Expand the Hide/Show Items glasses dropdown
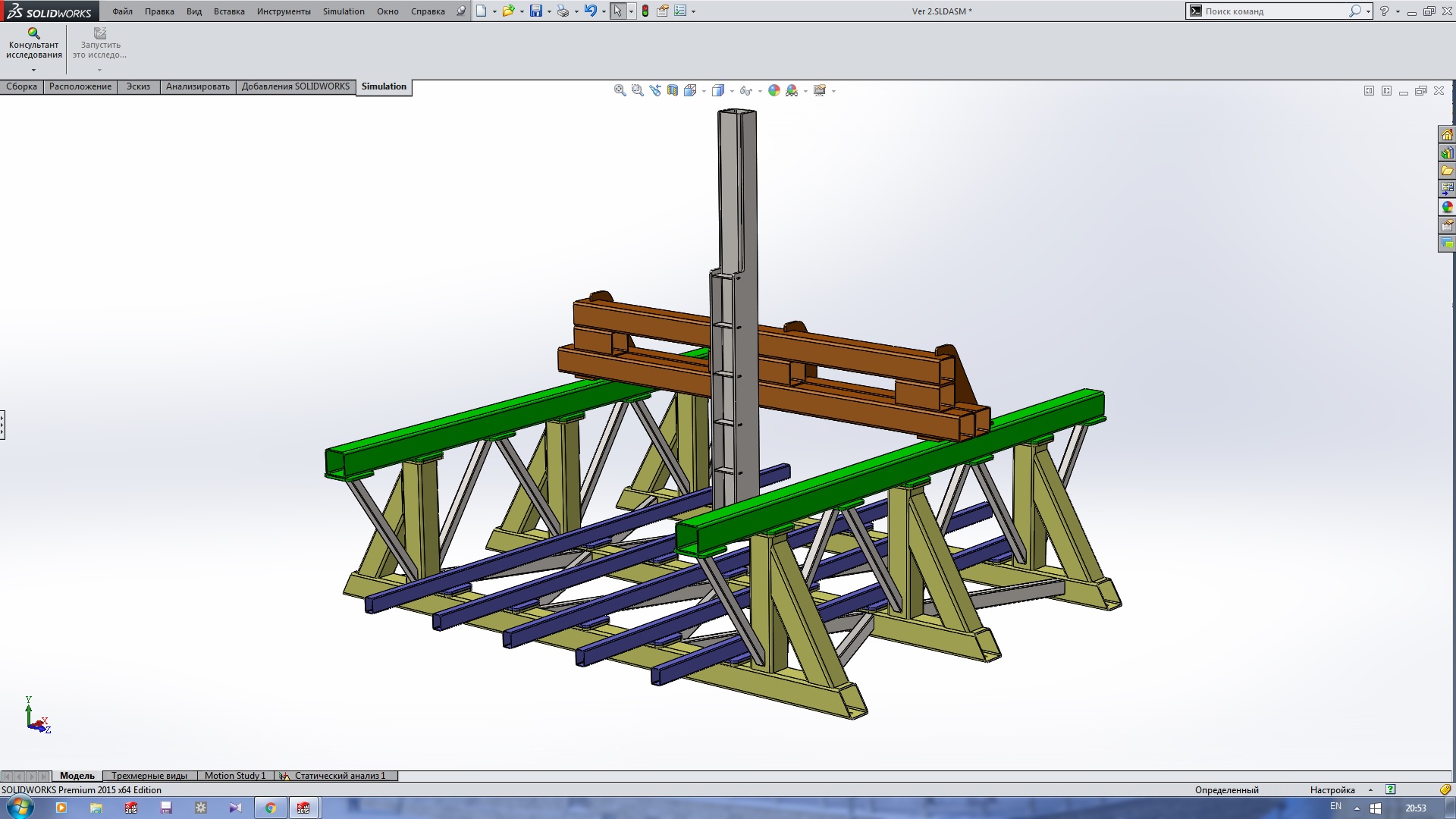The height and width of the screenshot is (819, 1456). tap(760, 91)
